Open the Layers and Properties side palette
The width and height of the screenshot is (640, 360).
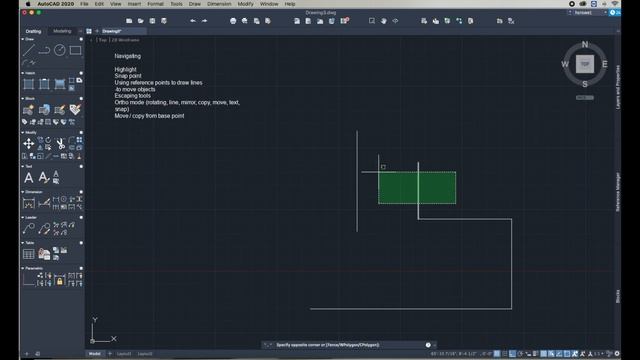[x=618, y=87]
